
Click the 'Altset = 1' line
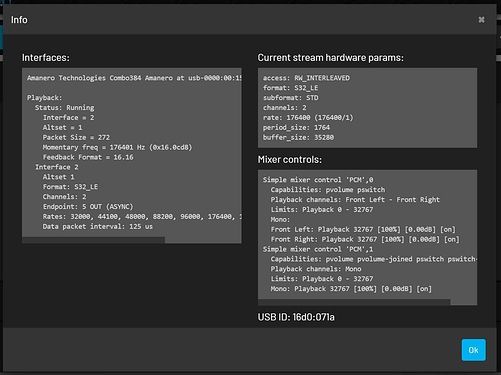coord(62,127)
